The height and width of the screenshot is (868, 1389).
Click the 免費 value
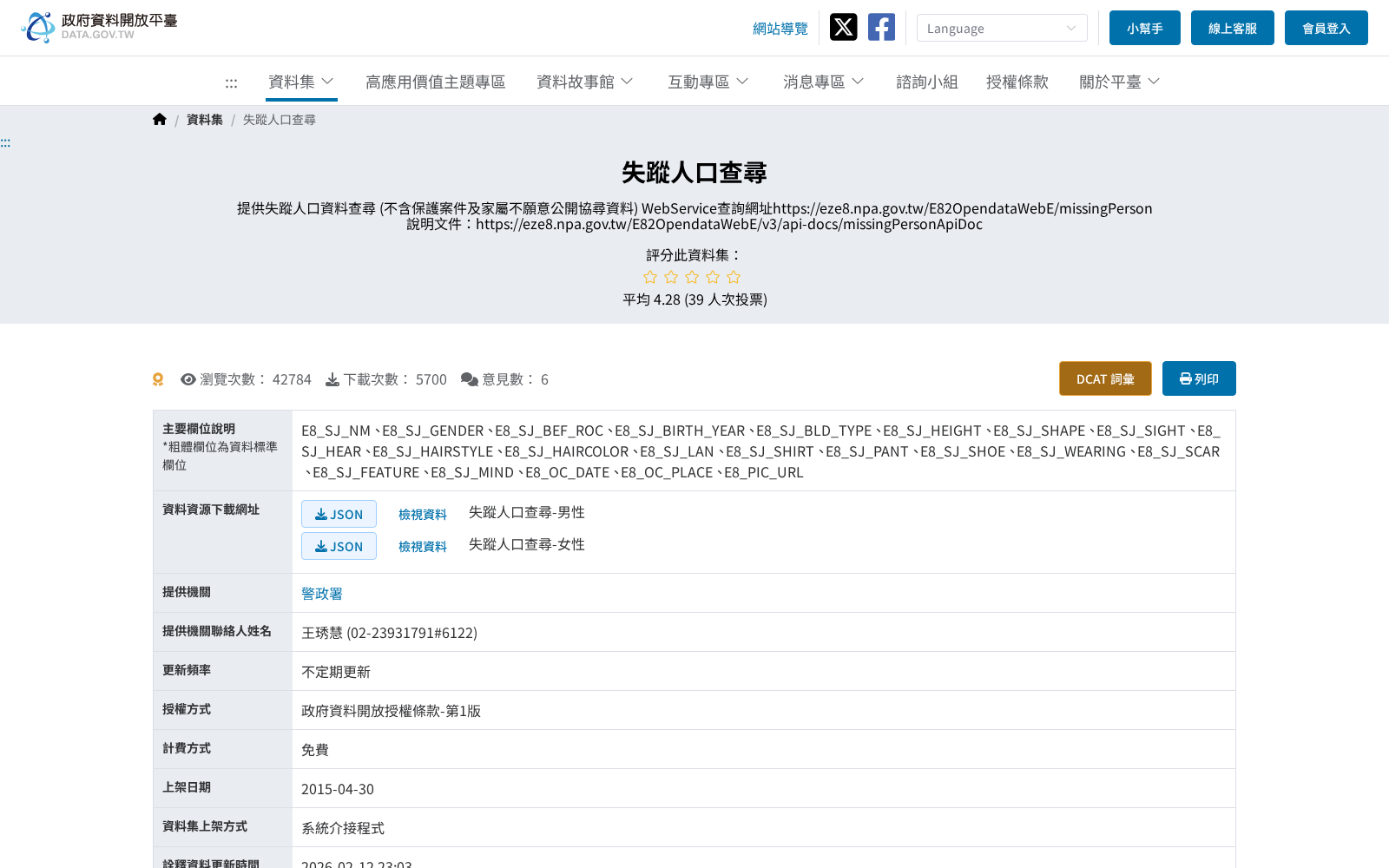pyautogui.click(x=314, y=750)
